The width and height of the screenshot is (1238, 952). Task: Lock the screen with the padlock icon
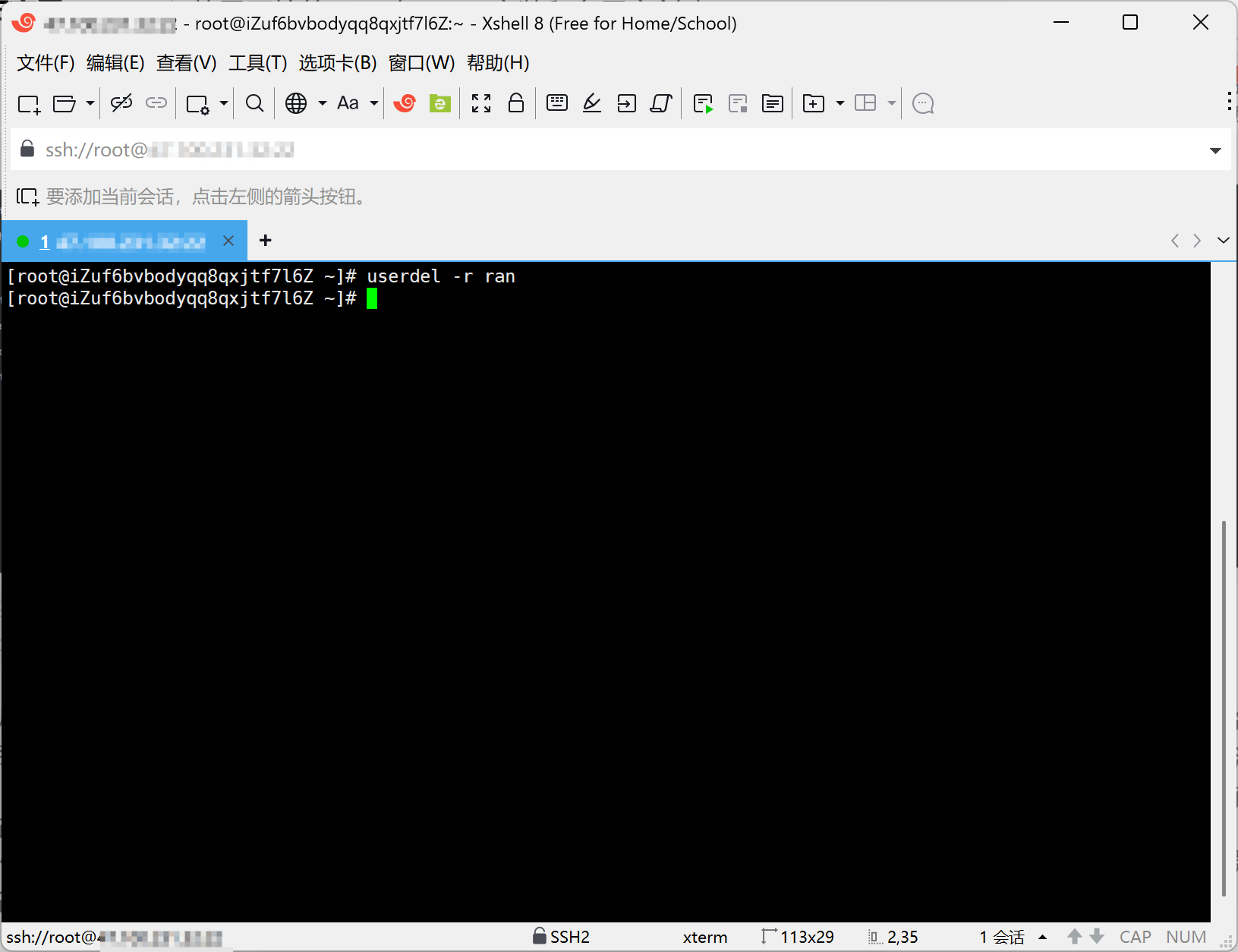517,103
